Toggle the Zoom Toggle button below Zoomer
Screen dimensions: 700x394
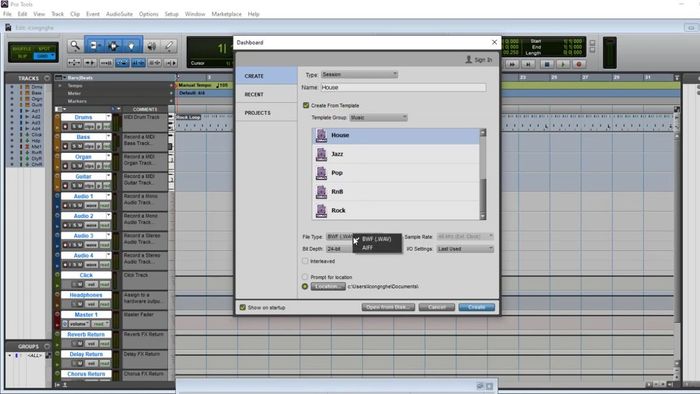coord(74,63)
